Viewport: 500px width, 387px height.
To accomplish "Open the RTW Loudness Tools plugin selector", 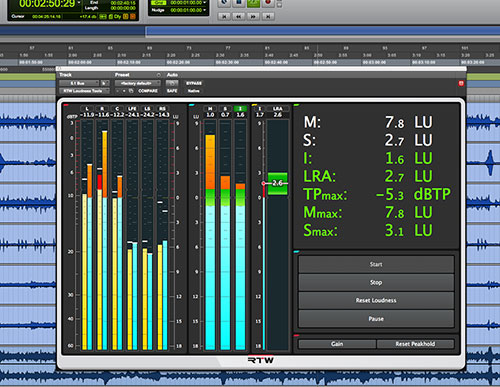I will point(84,91).
